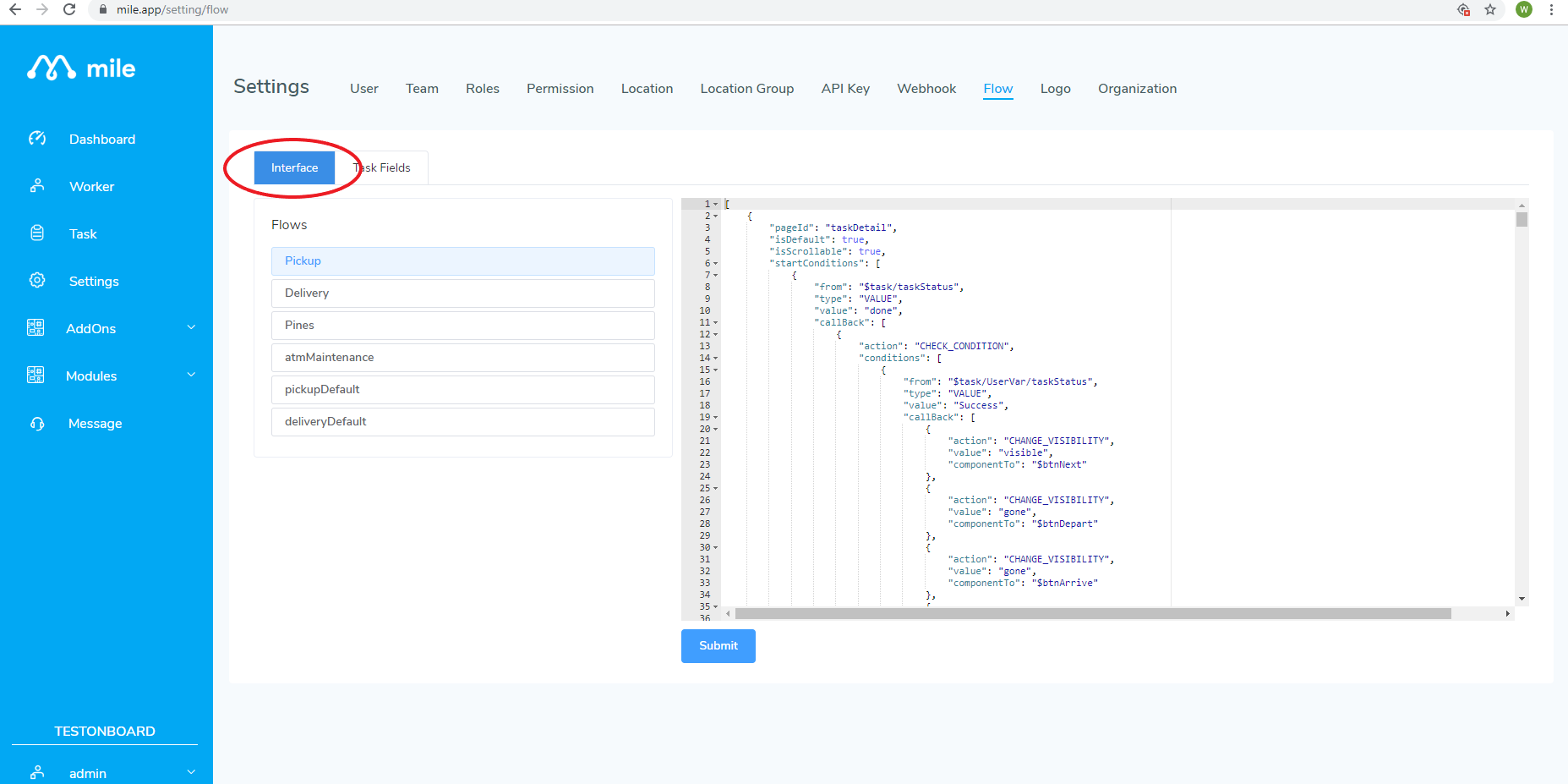Click the admin user icon

point(37,772)
